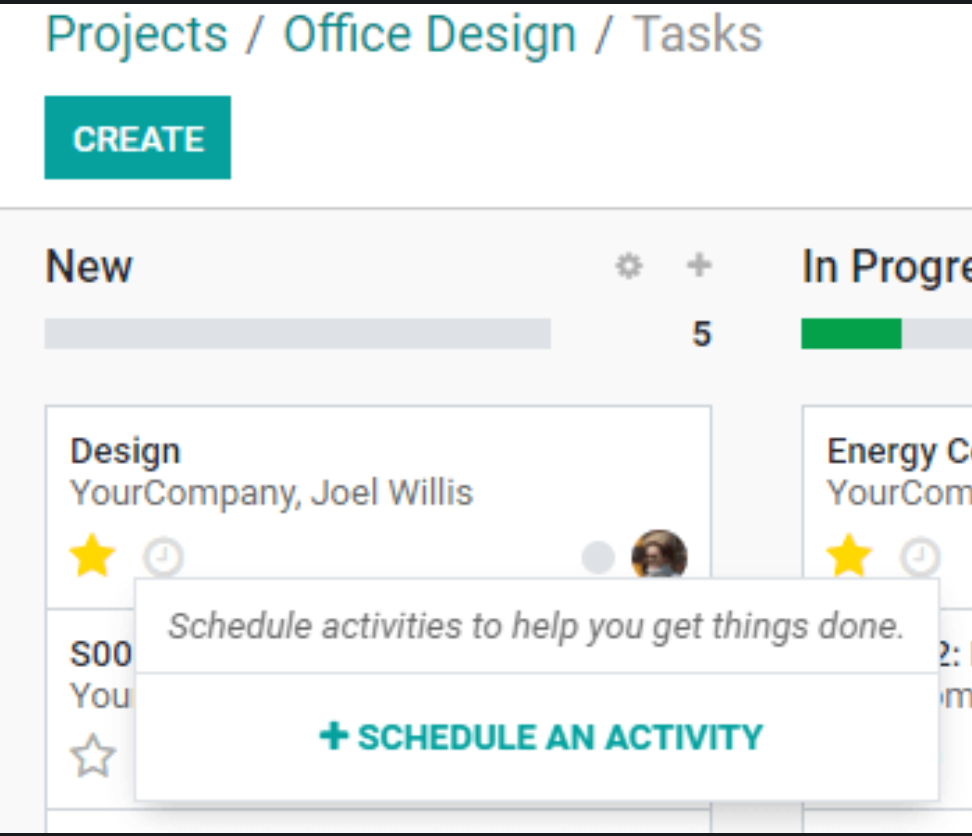972x836 pixels.
Task: Click Joel Willis avatar on Design task
Action: [x=659, y=553]
